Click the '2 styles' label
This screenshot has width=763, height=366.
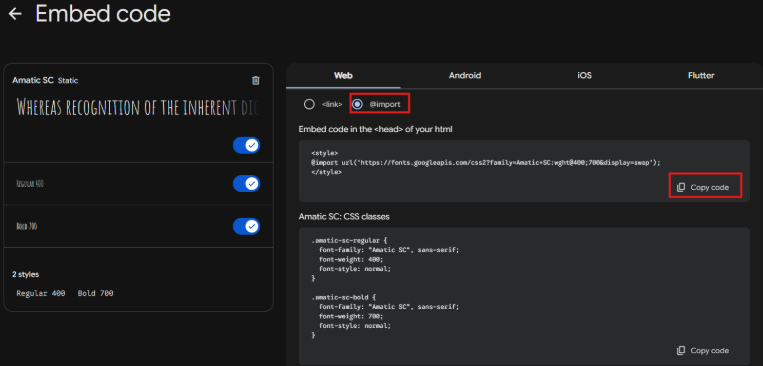click(25, 274)
